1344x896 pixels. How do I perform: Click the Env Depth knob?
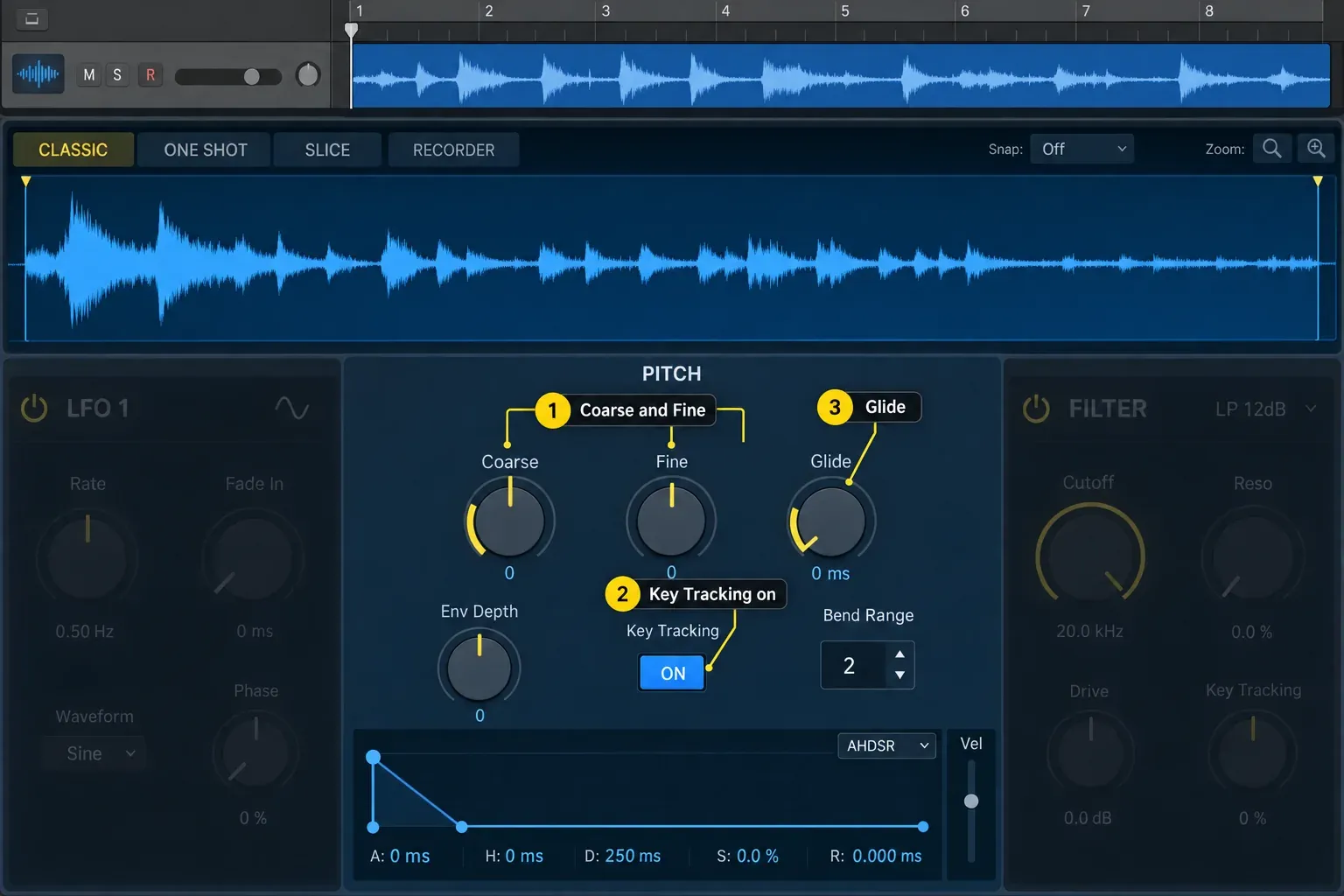479,668
